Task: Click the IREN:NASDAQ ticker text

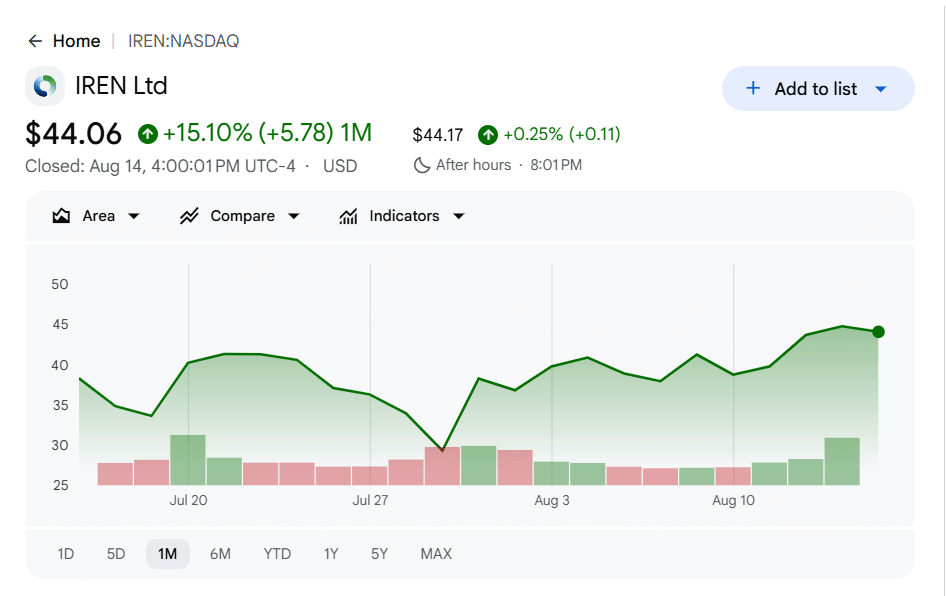Action: pyautogui.click(x=183, y=41)
